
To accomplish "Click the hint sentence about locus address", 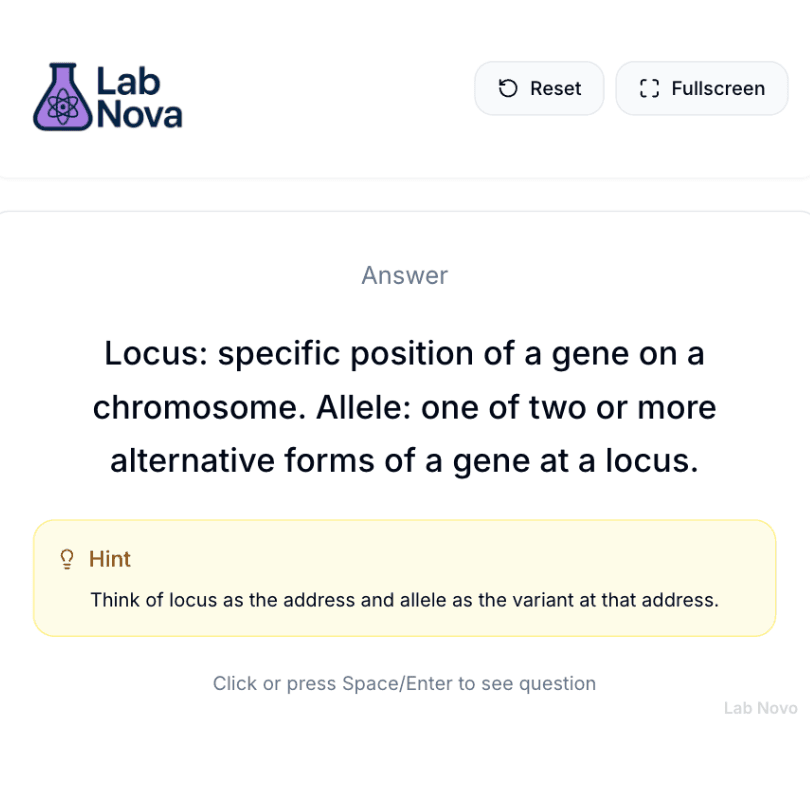I will [x=404, y=600].
